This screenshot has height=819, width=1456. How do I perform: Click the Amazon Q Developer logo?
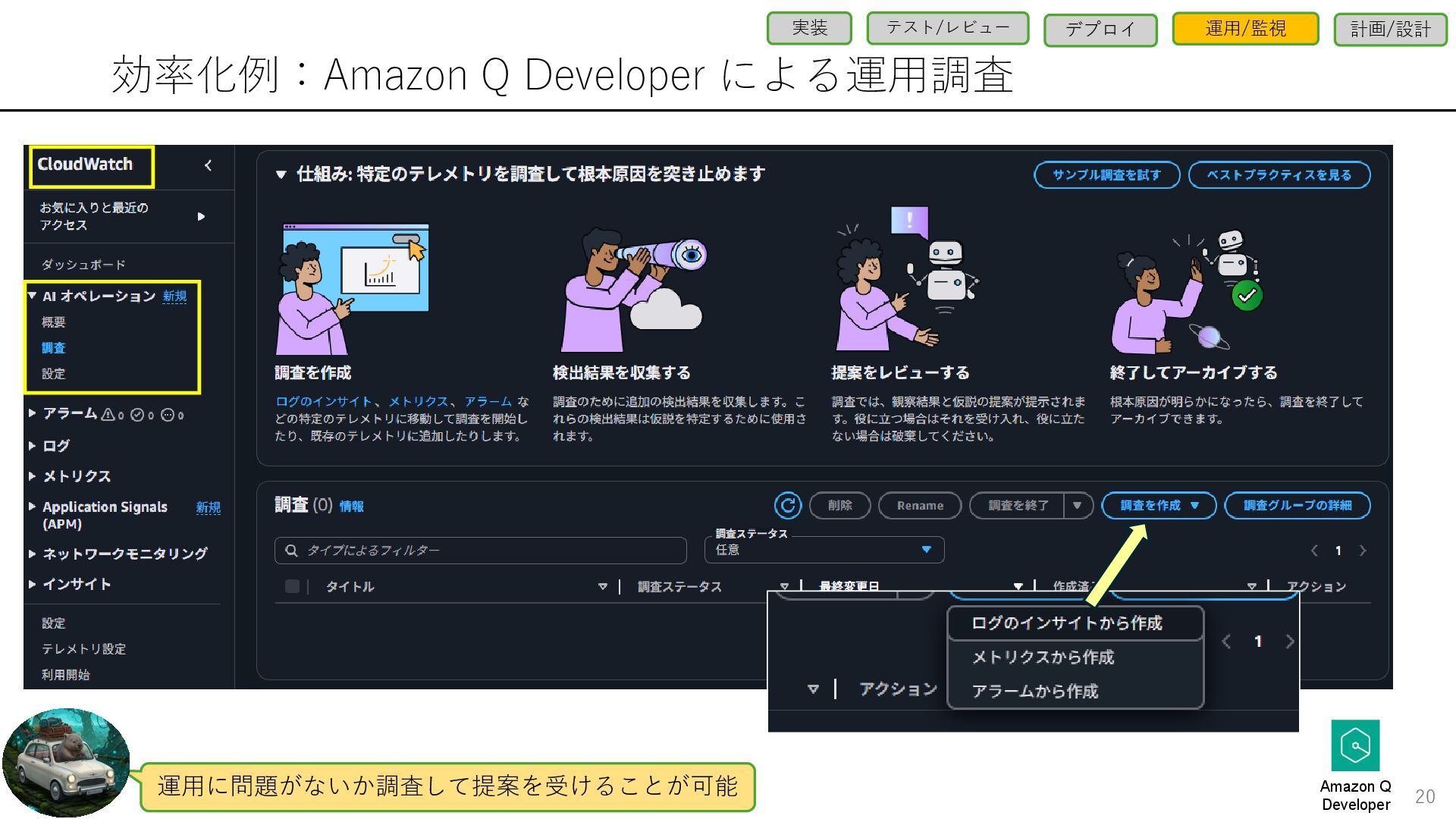(x=1355, y=745)
